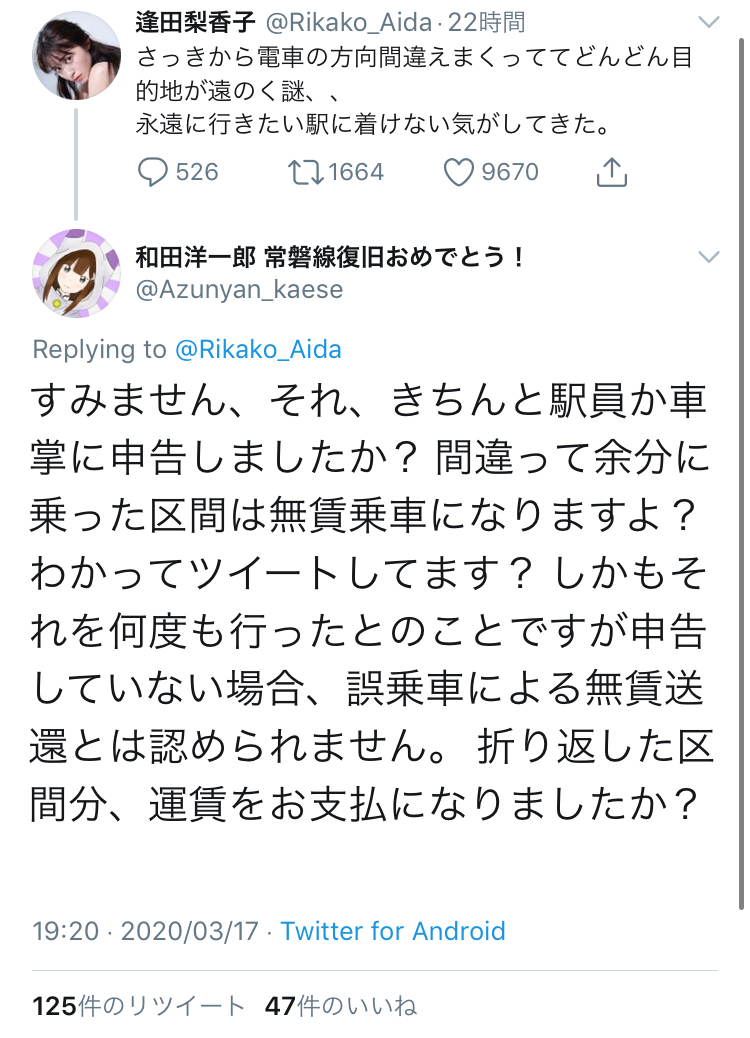
Task: Open 逢田梨香子's profile avatar
Action: pyautogui.click(x=77, y=56)
